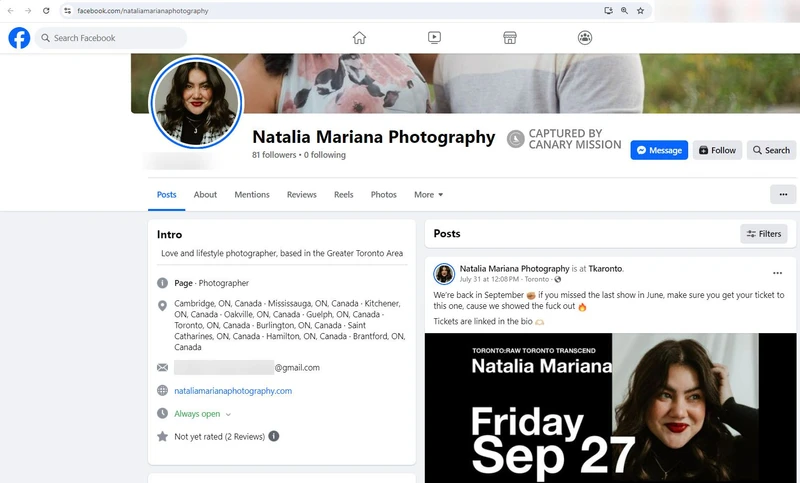The image size is (800, 483).
Task: Follow the Natalia Mariana Photography page
Action: click(x=717, y=150)
